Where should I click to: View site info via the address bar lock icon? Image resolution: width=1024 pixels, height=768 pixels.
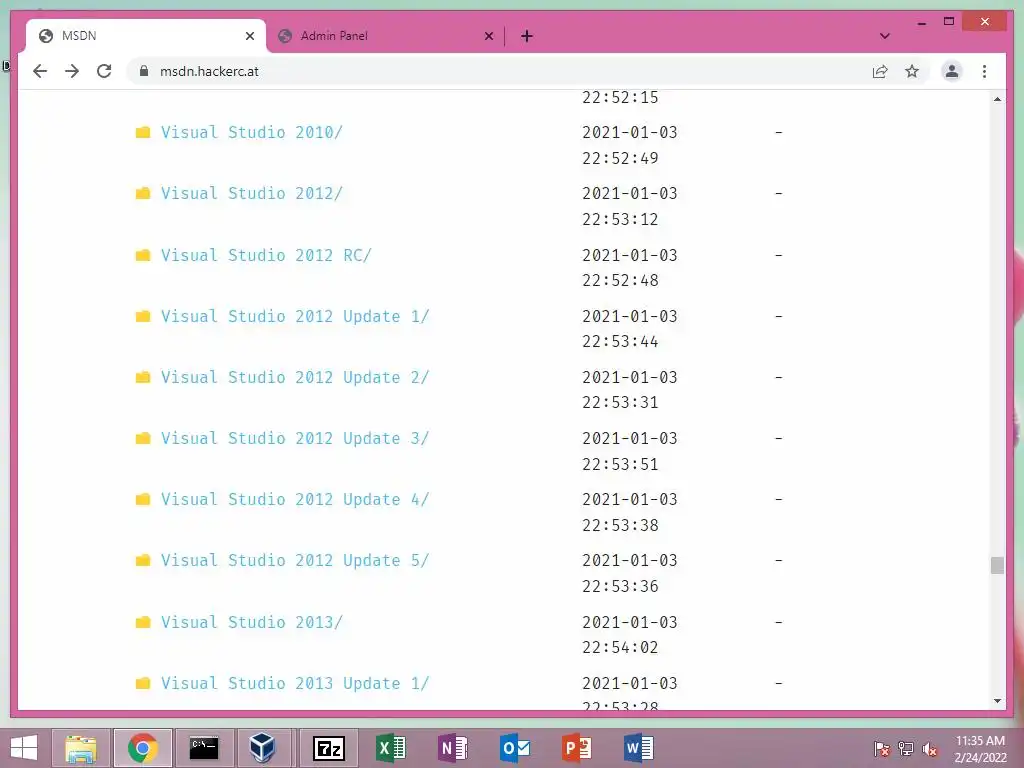tap(144, 71)
